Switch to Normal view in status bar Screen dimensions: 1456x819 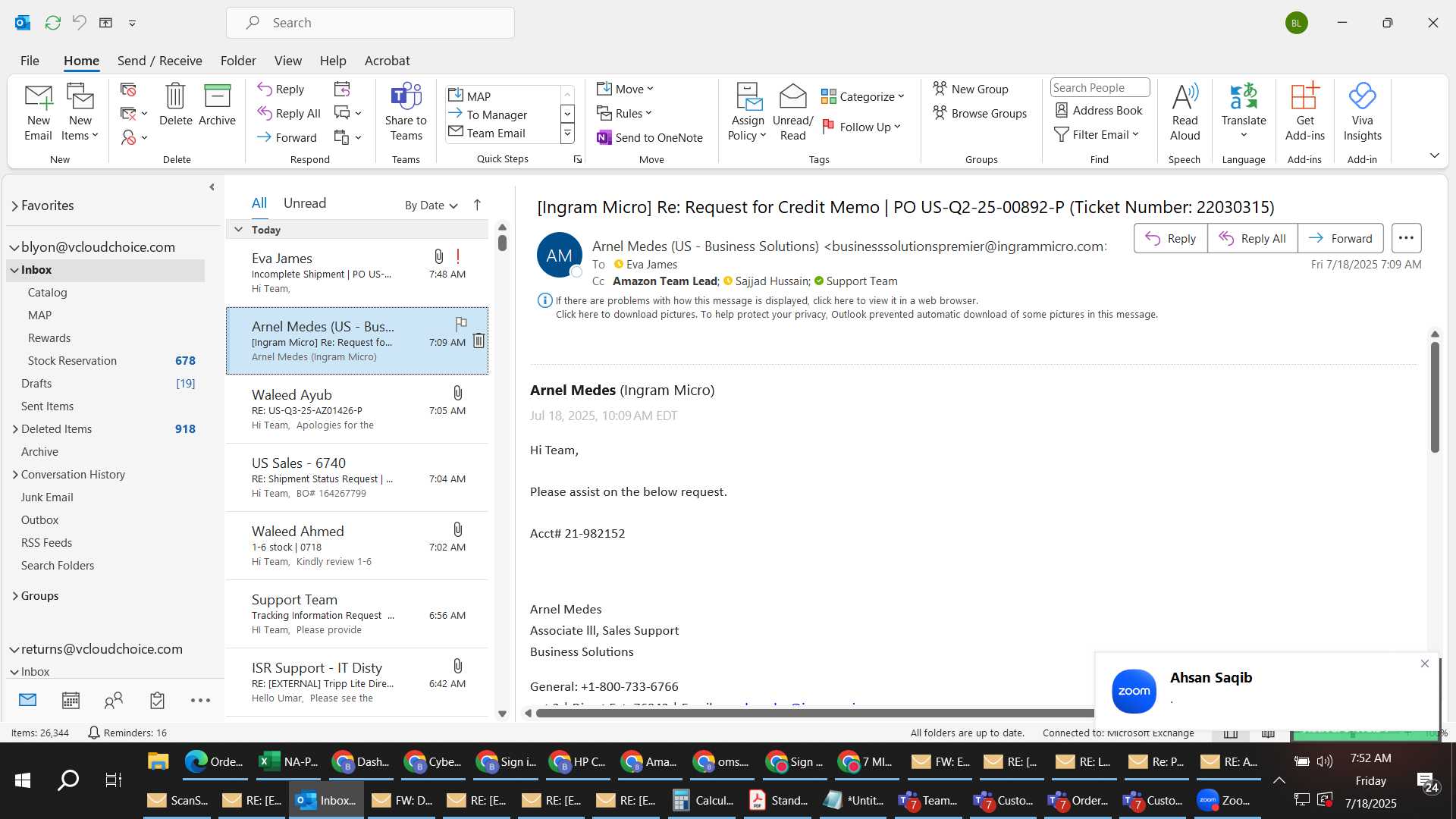pos(1231,733)
